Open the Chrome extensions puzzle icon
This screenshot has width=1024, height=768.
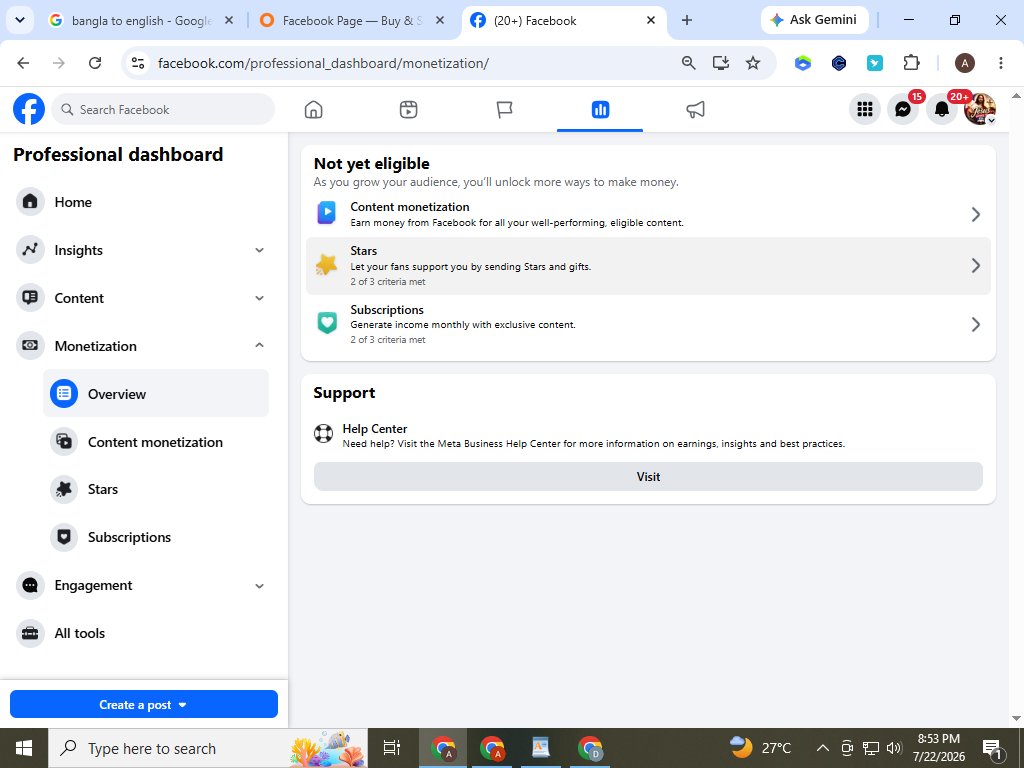pos(911,63)
